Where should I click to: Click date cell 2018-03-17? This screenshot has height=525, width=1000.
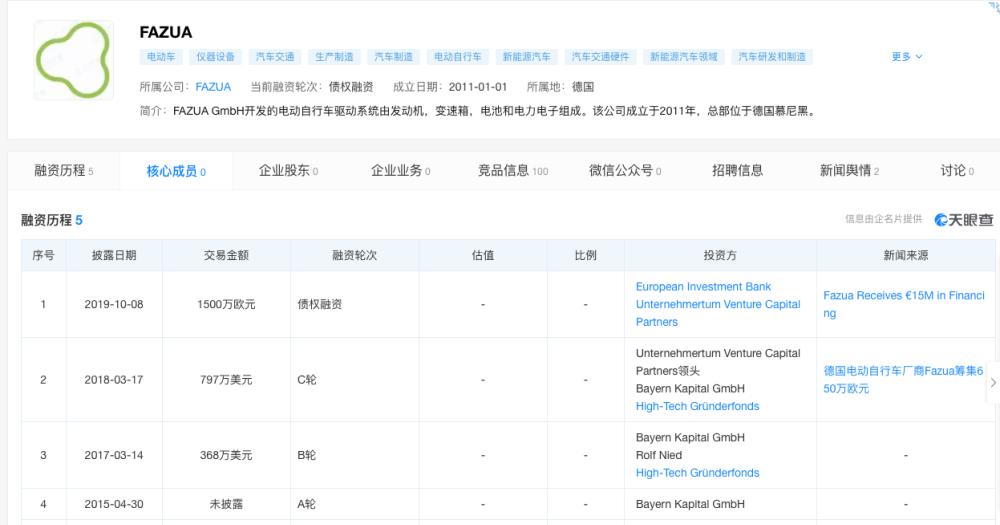[114, 380]
